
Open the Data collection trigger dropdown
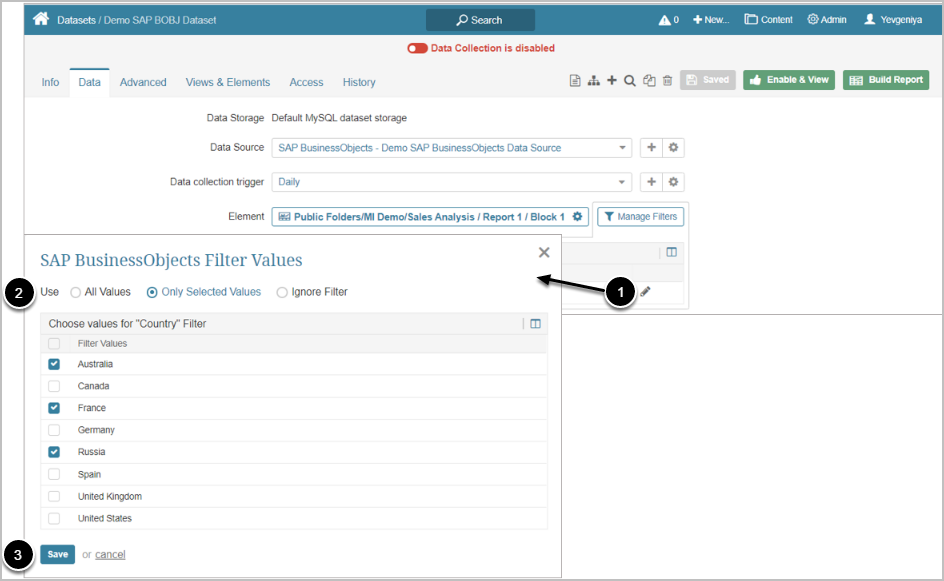pyautogui.click(x=452, y=182)
